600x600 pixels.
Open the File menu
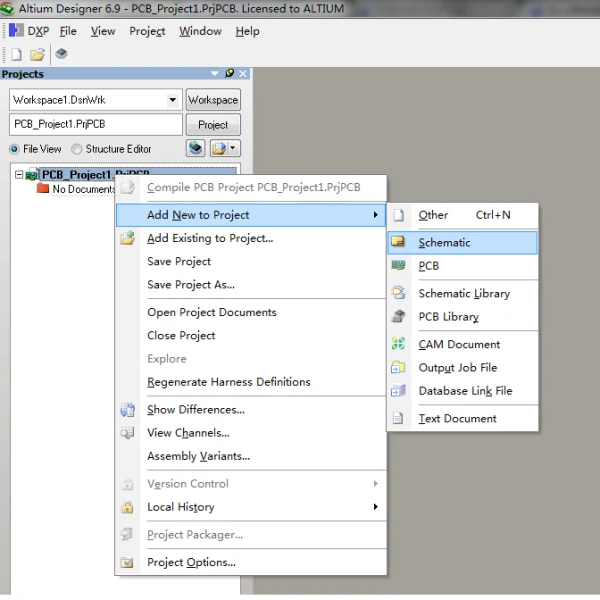pyautogui.click(x=68, y=31)
